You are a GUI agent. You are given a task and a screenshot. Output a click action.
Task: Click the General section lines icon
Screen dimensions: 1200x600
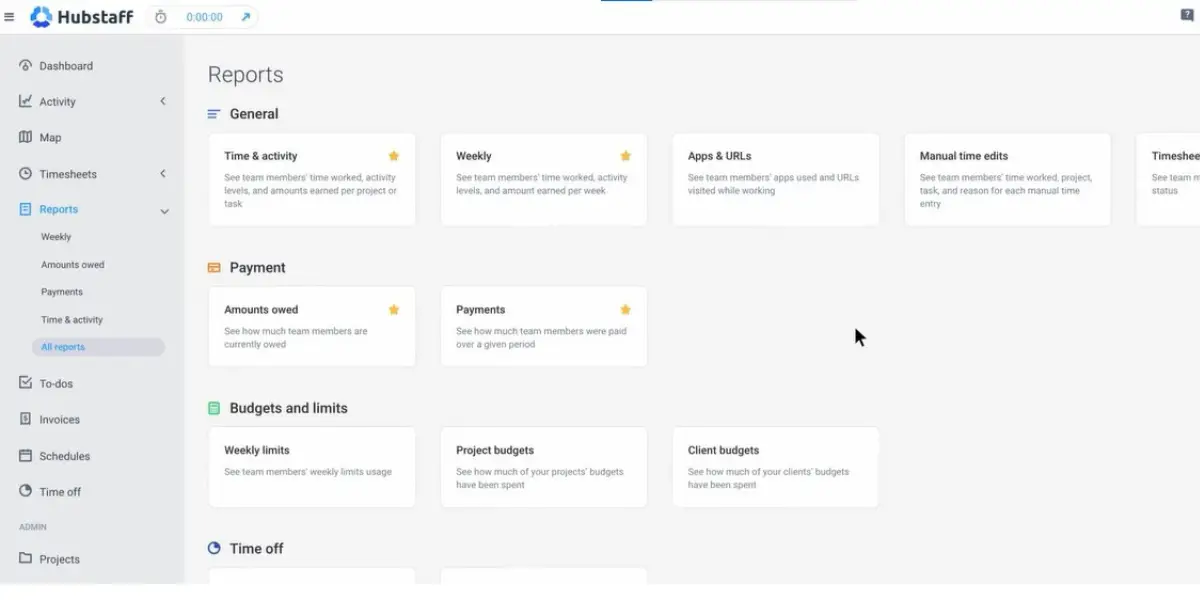tap(214, 114)
